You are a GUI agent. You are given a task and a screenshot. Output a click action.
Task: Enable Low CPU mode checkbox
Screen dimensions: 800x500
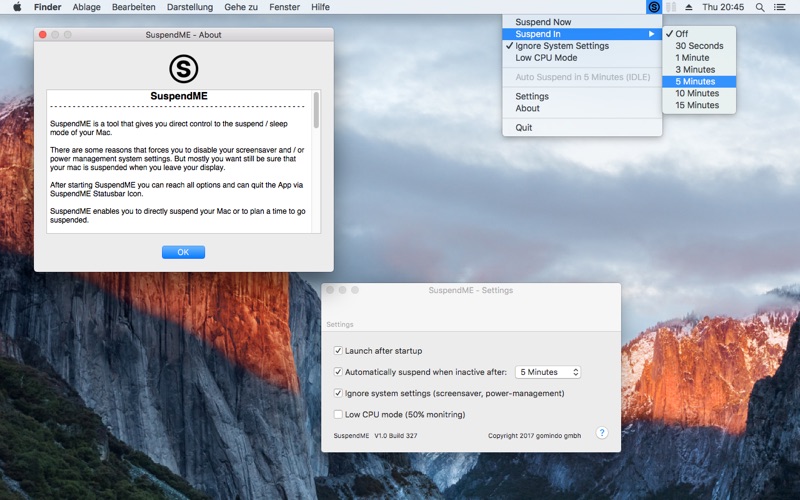point(338,414)
